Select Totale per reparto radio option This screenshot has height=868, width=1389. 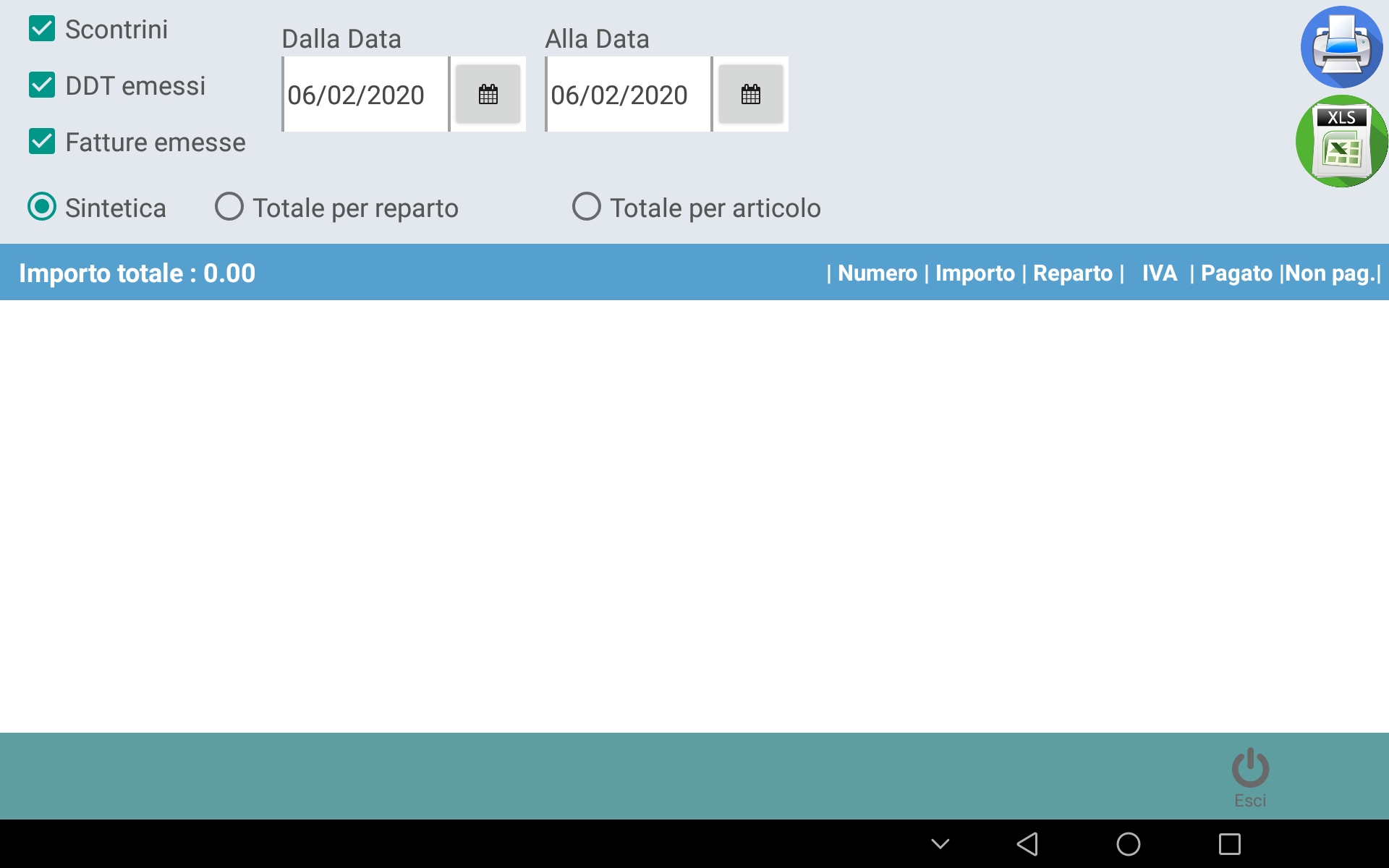click(x=229, y=207)
